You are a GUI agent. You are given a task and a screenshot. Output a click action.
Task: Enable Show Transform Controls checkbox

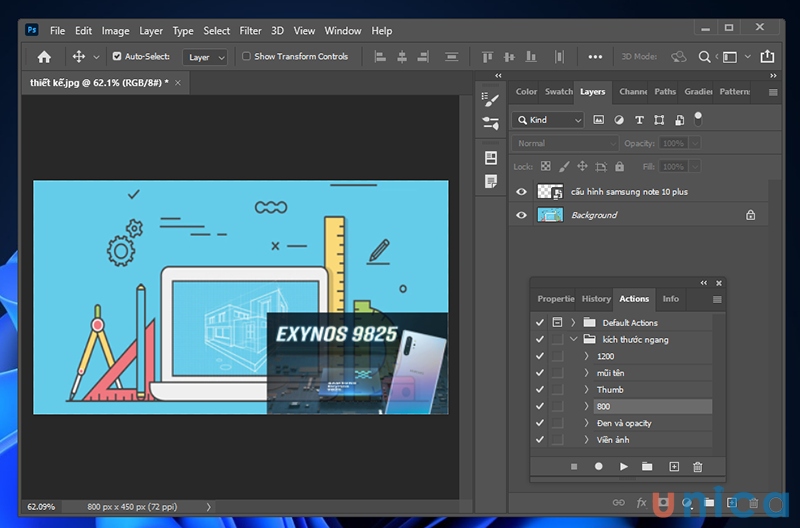click(247, 57)
